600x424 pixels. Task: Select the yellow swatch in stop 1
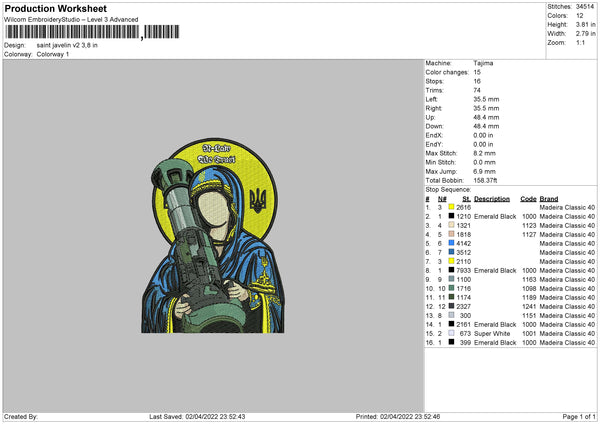(451, 207)
